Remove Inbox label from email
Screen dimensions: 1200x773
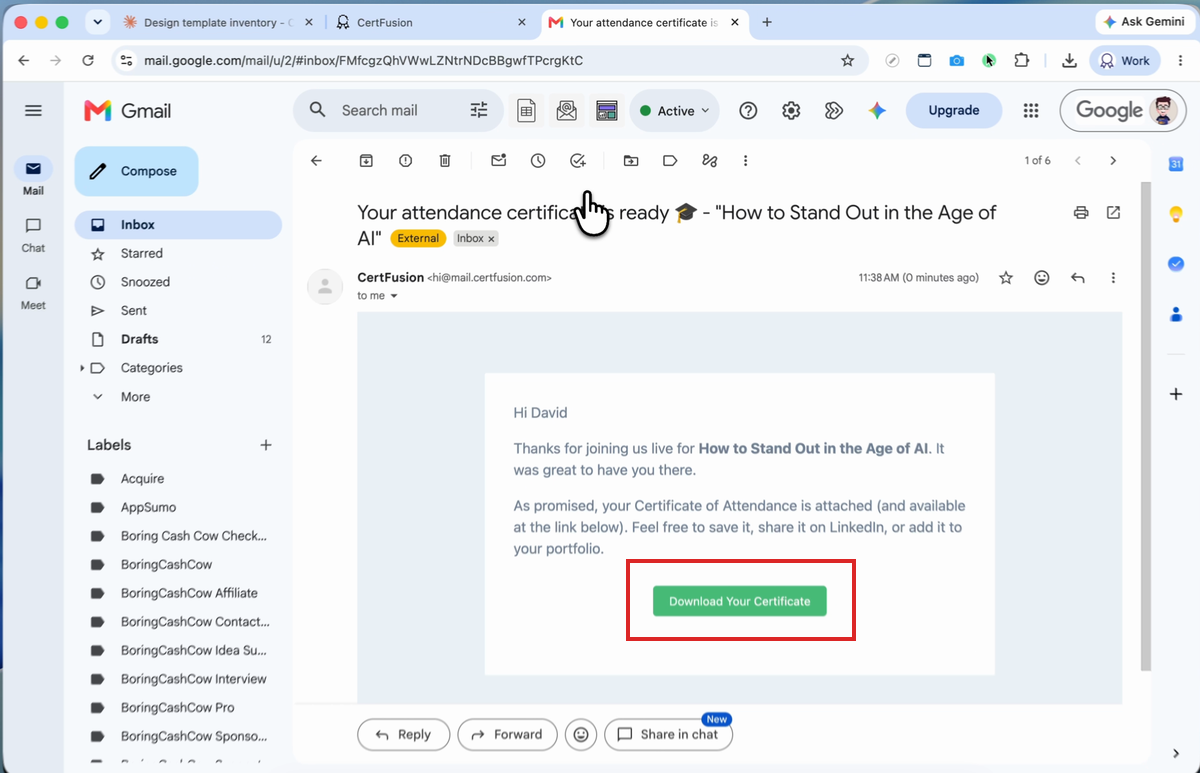point(492,239)
